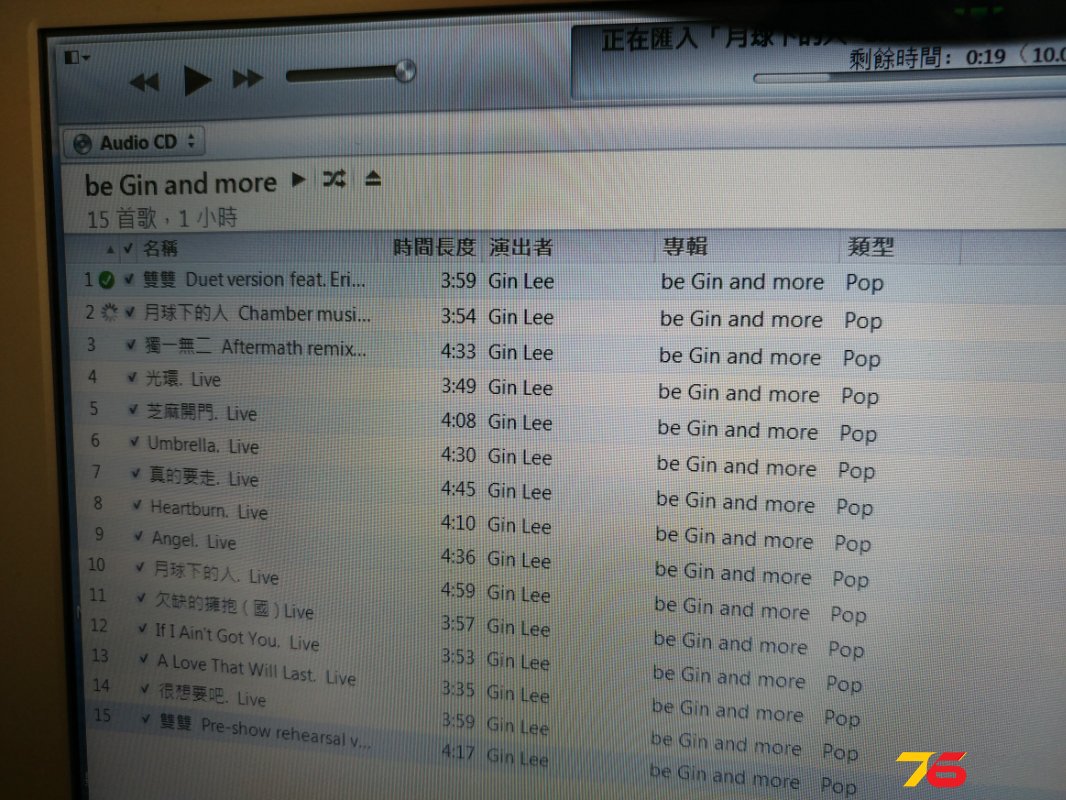Sort by the 時間長度 column header

tap(434, 247)
